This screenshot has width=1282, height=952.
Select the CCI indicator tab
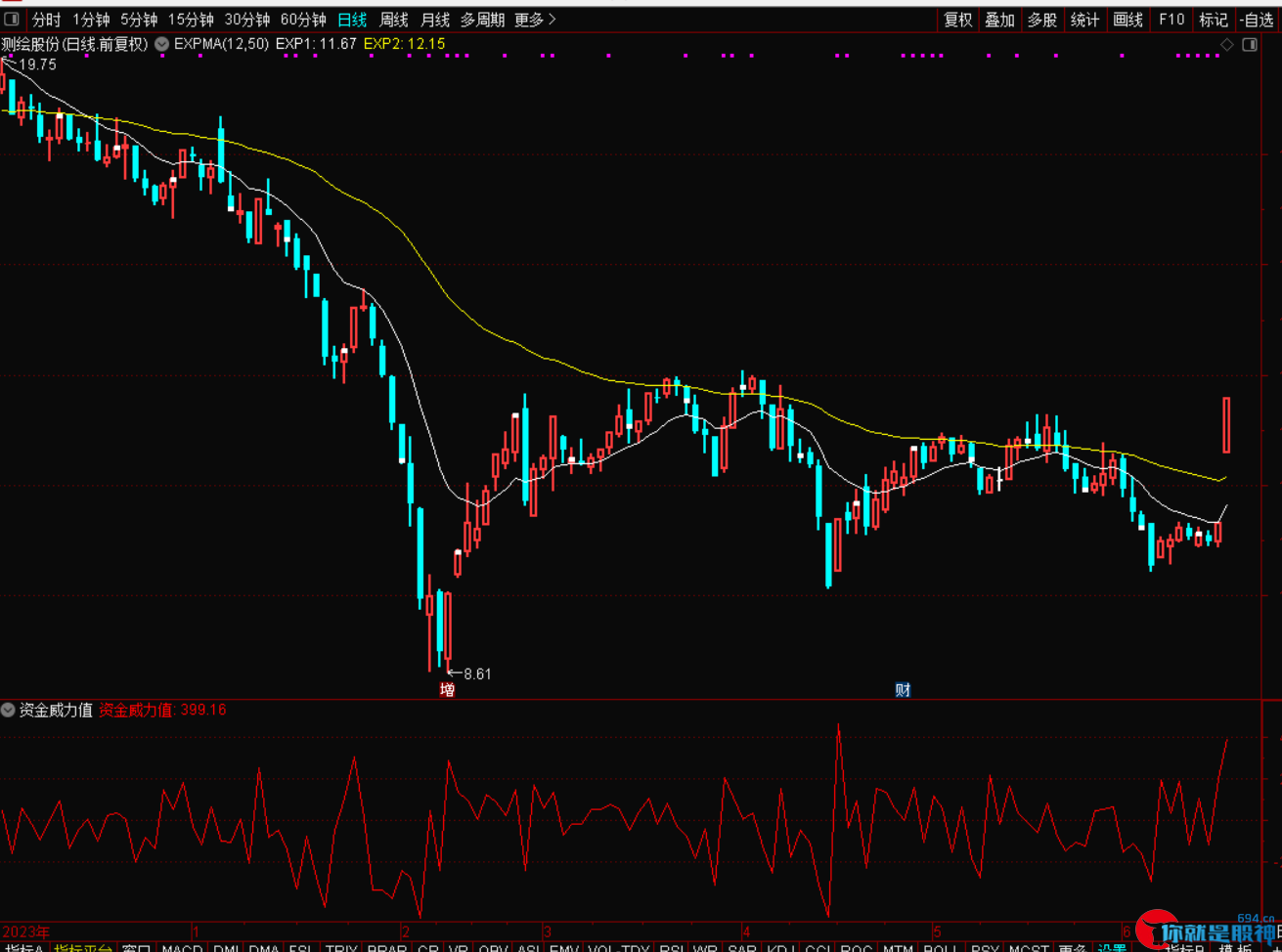[818, 948]
